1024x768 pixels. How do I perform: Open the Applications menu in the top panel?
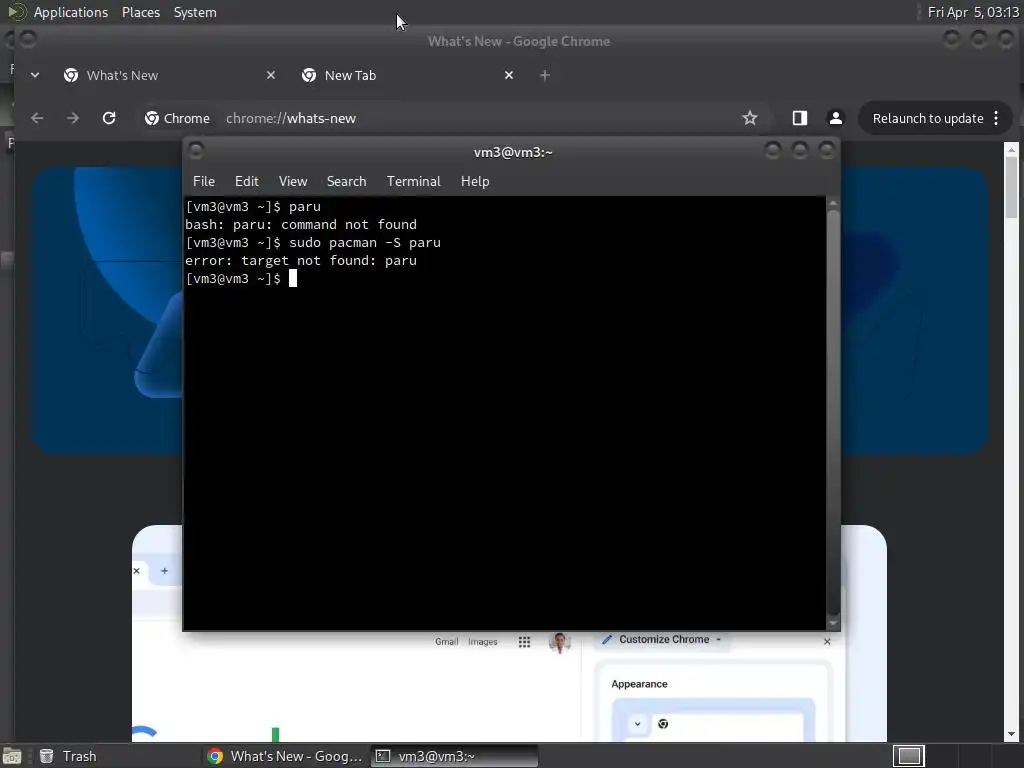(x=71, y=12)
